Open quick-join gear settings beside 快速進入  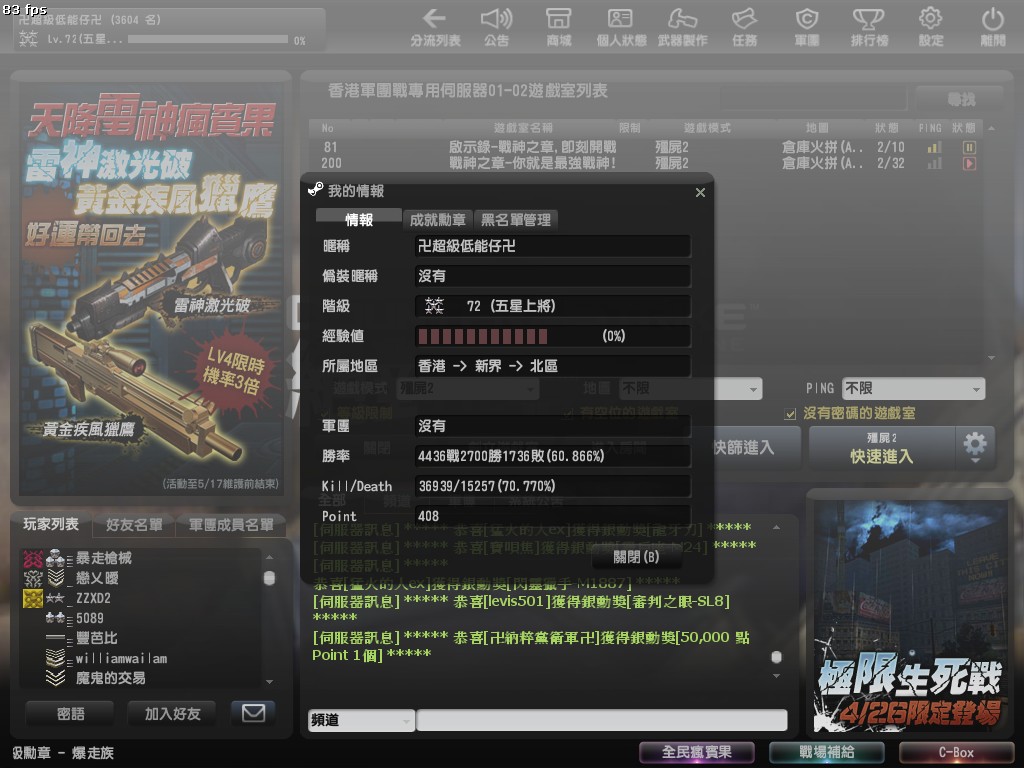point(975,446)
